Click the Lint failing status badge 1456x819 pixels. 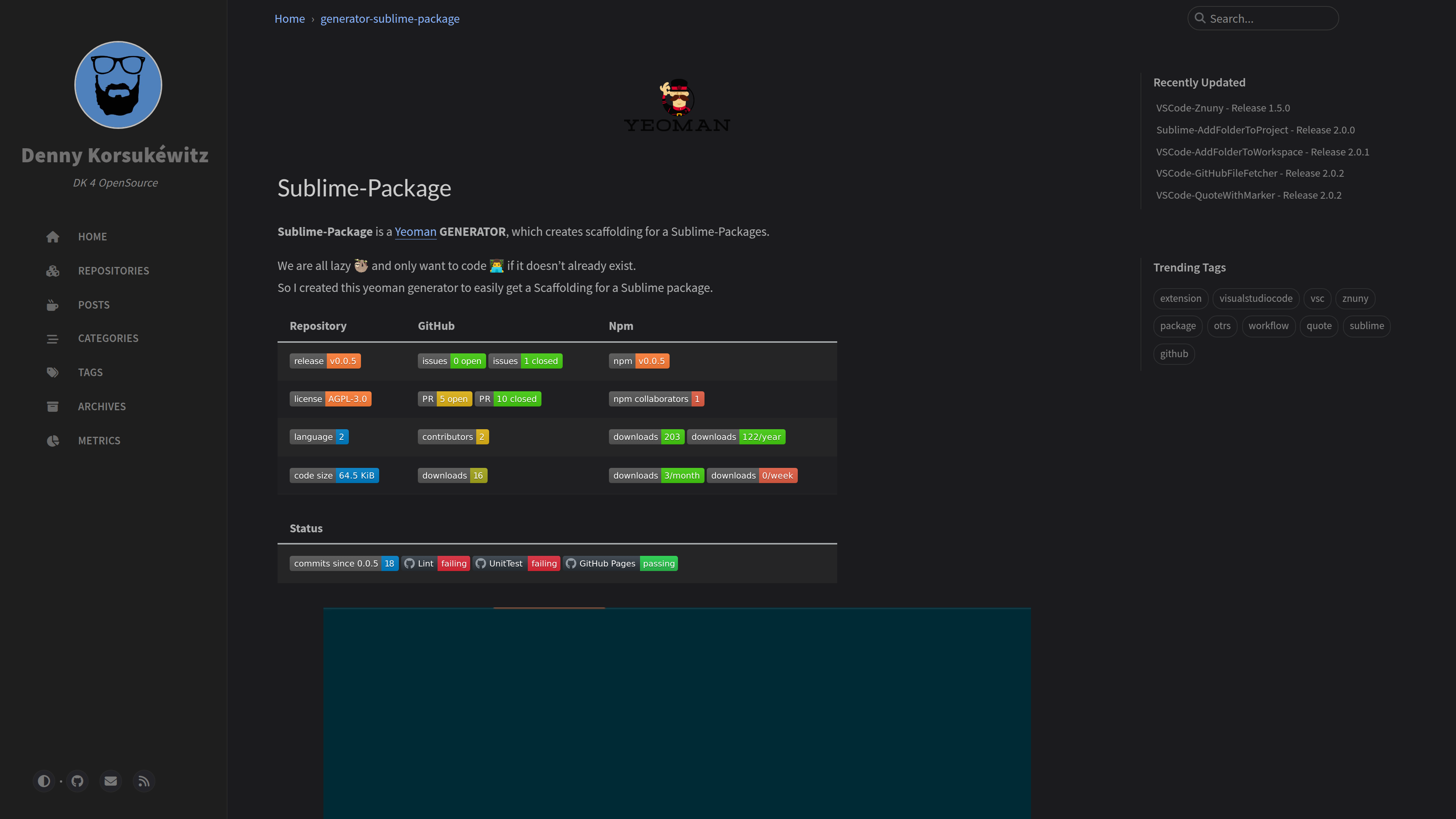point(436,563)
